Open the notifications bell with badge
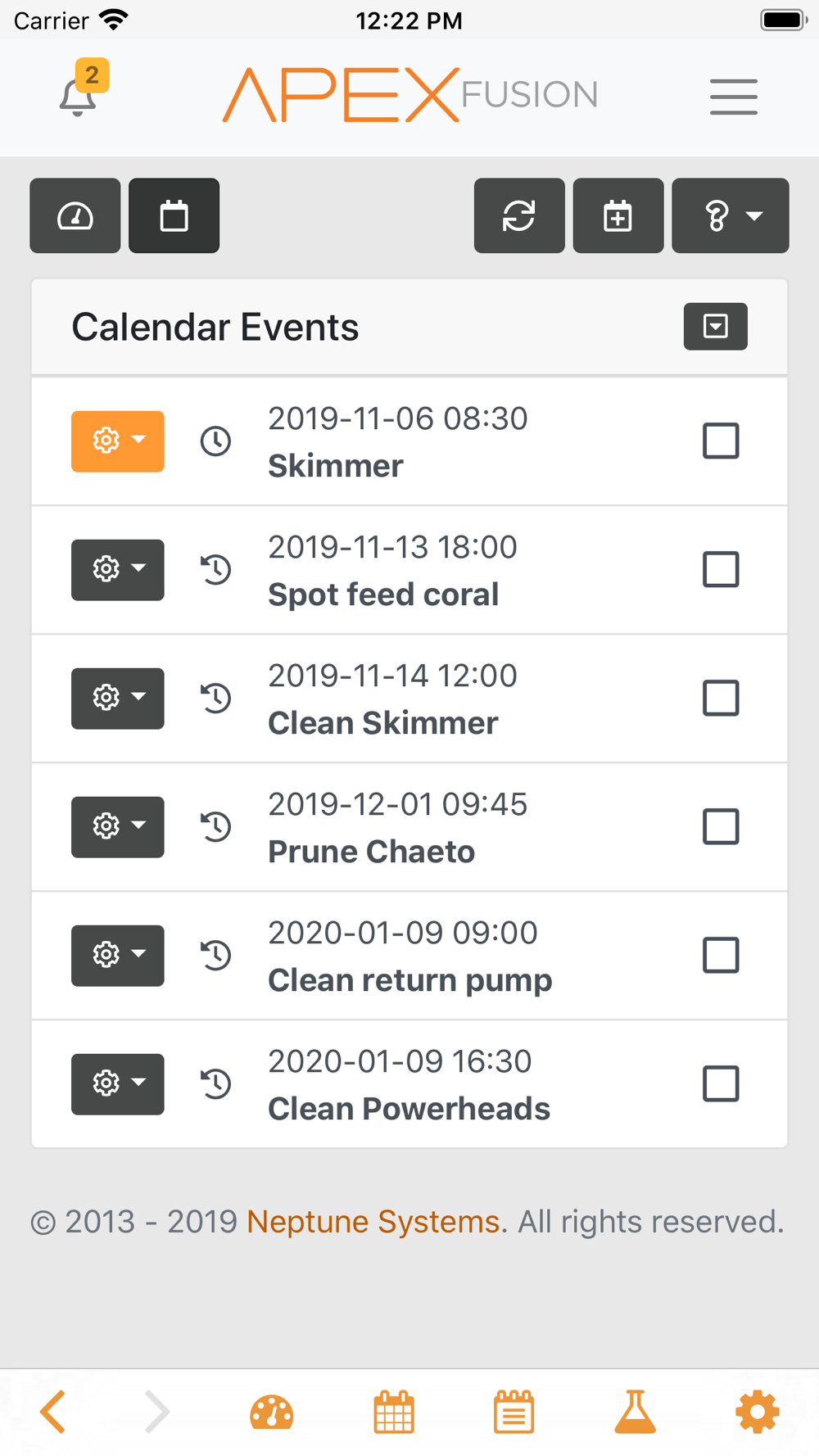The height and width of the screenshot is (1456, 819). click(84, 88)
